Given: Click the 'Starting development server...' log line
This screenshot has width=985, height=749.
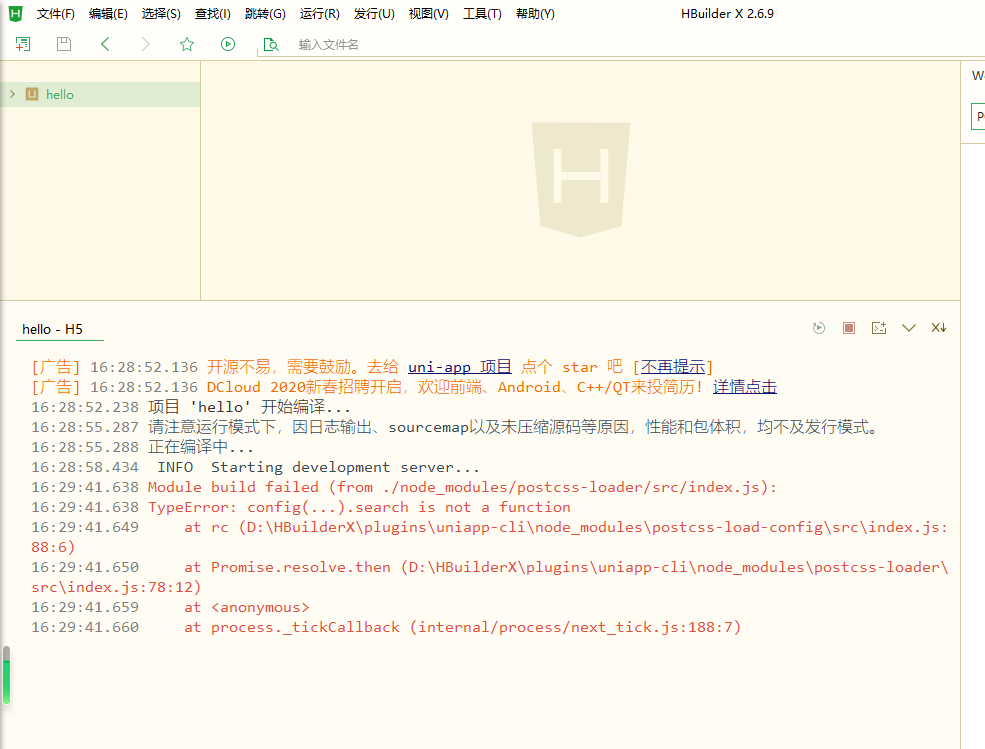Looking at the screenshot, I should click(x=345, y=467).
